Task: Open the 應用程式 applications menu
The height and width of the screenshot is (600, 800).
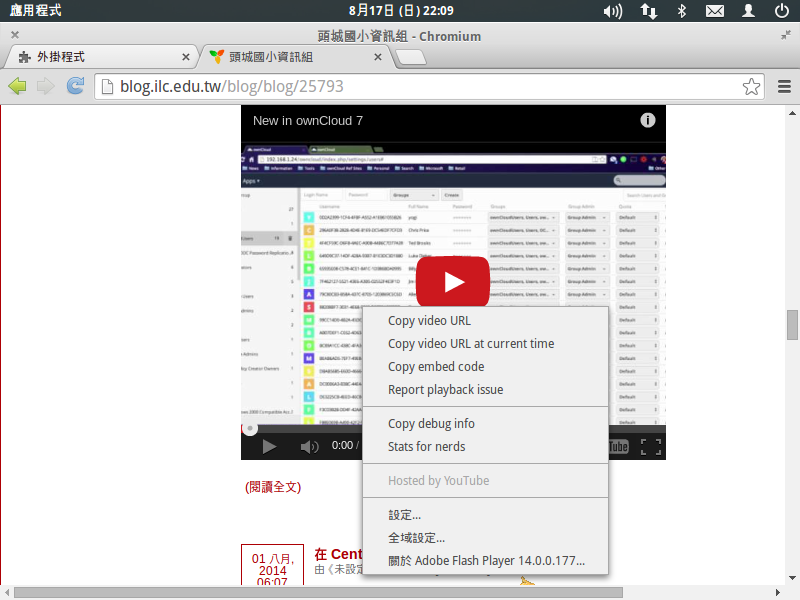Action: pyautogui.click(x=35, y=11)
